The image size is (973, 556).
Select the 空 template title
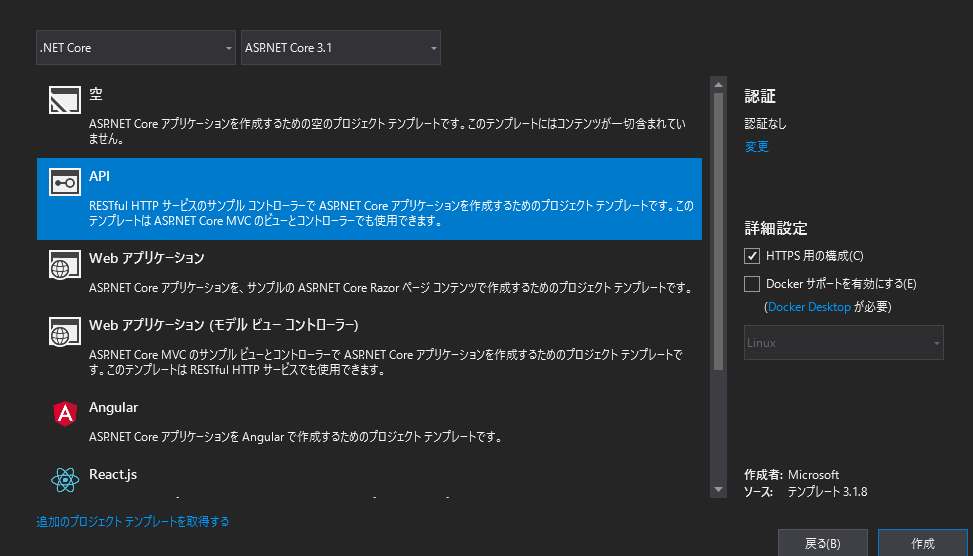(96, 94)
